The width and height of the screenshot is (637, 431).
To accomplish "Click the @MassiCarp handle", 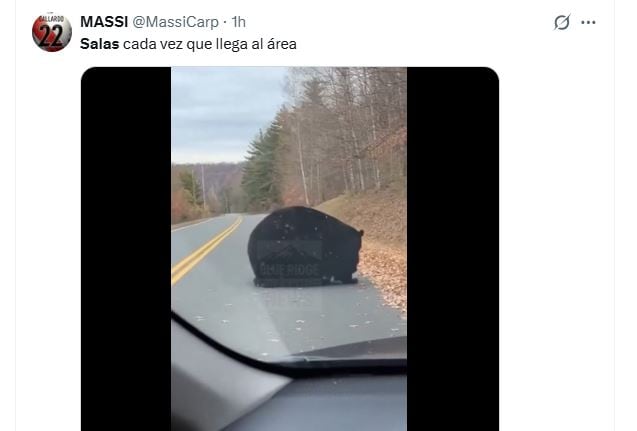I will 176,22.
